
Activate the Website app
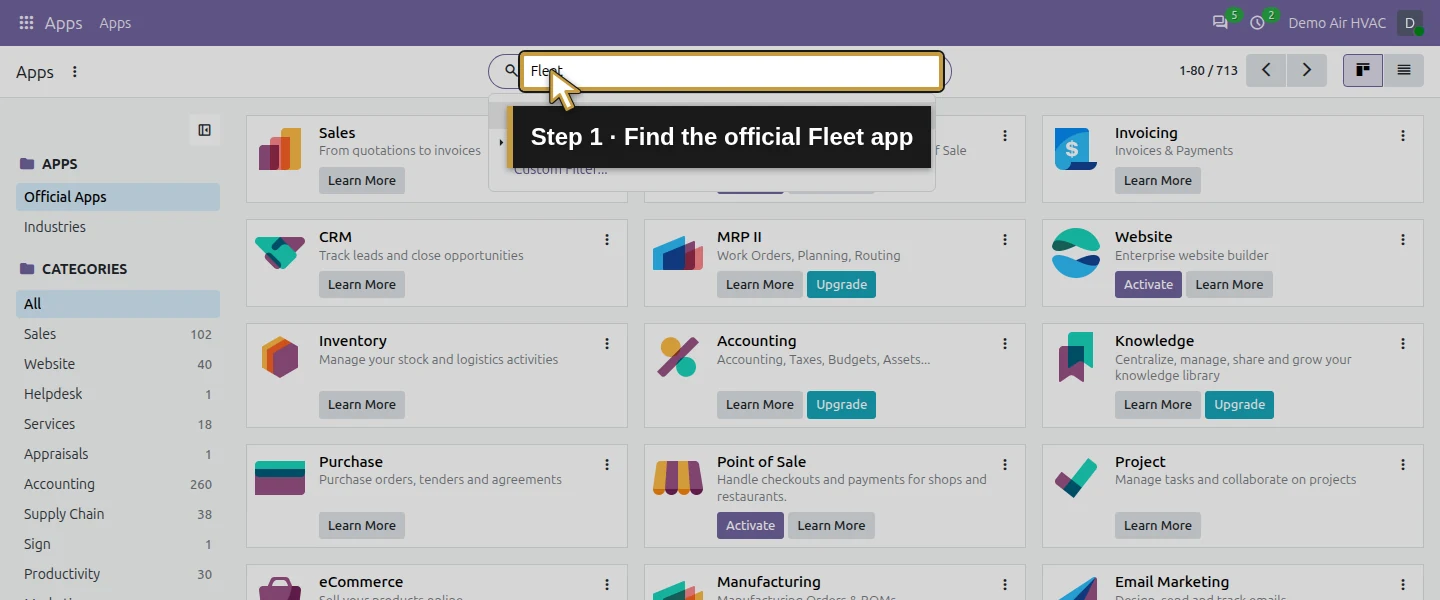tap(1148, 284)
